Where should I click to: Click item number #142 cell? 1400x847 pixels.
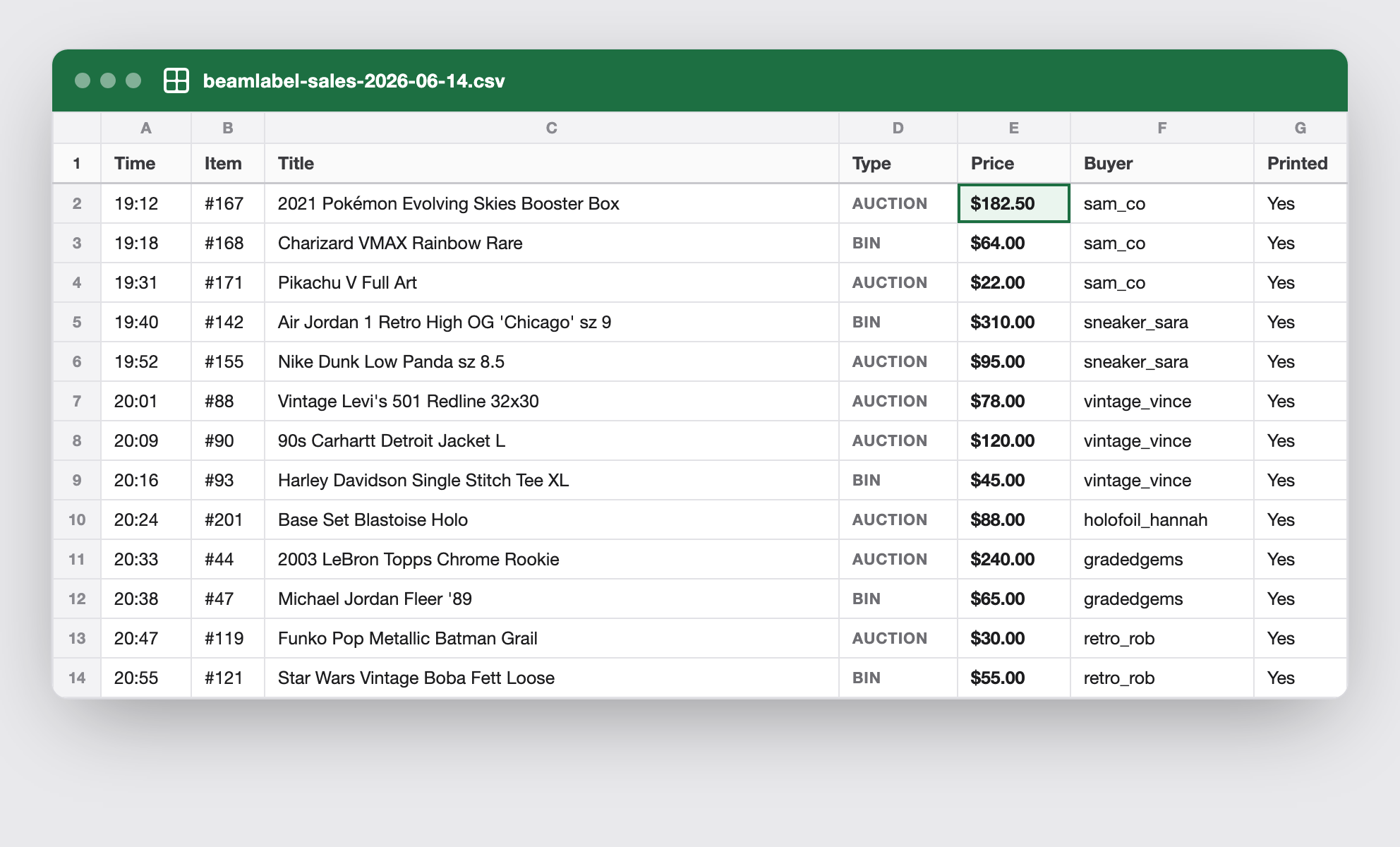[x=228, y=322]
